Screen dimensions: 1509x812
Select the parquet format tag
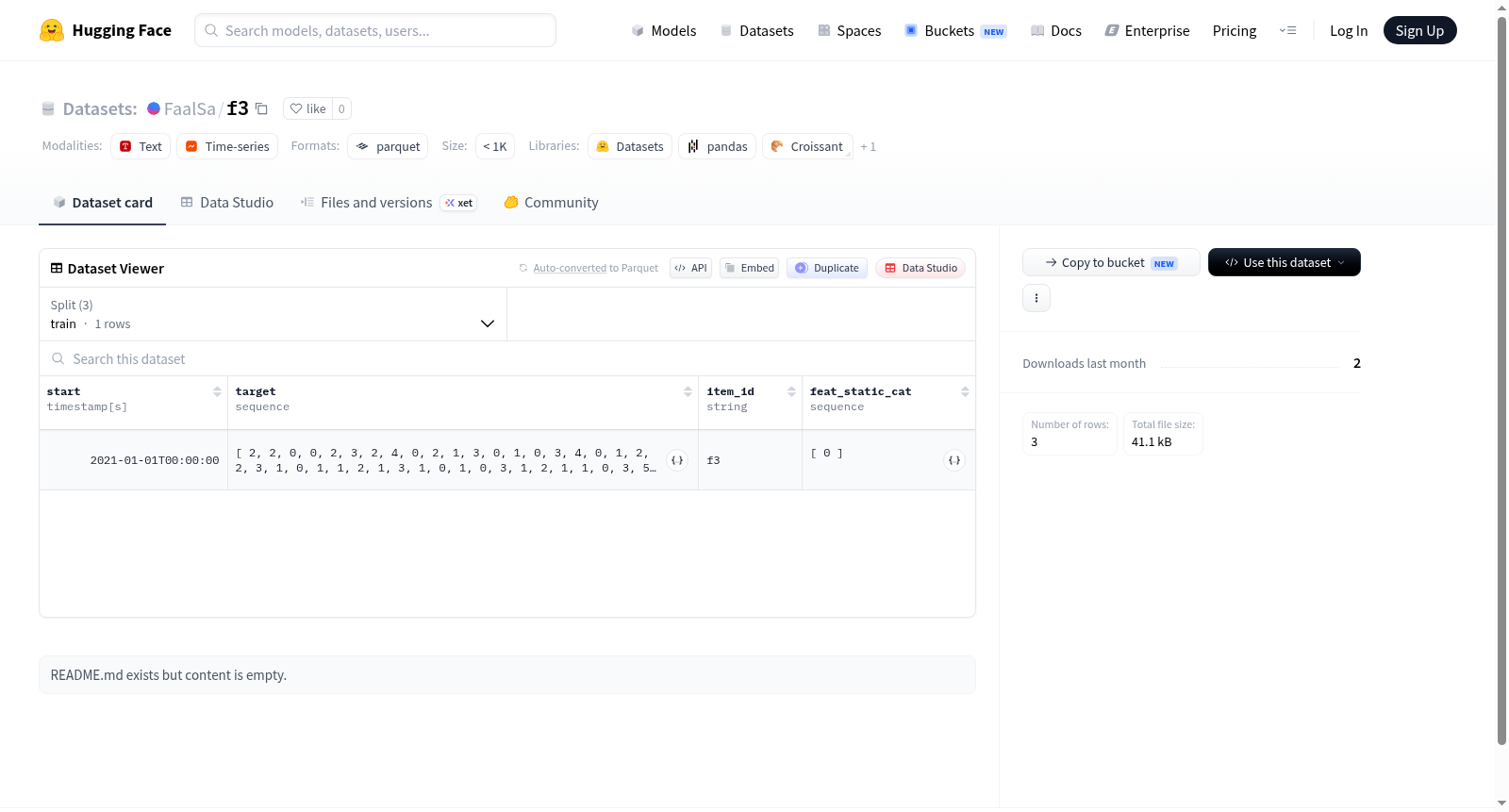pyautogui.click(x=388, y=146)
